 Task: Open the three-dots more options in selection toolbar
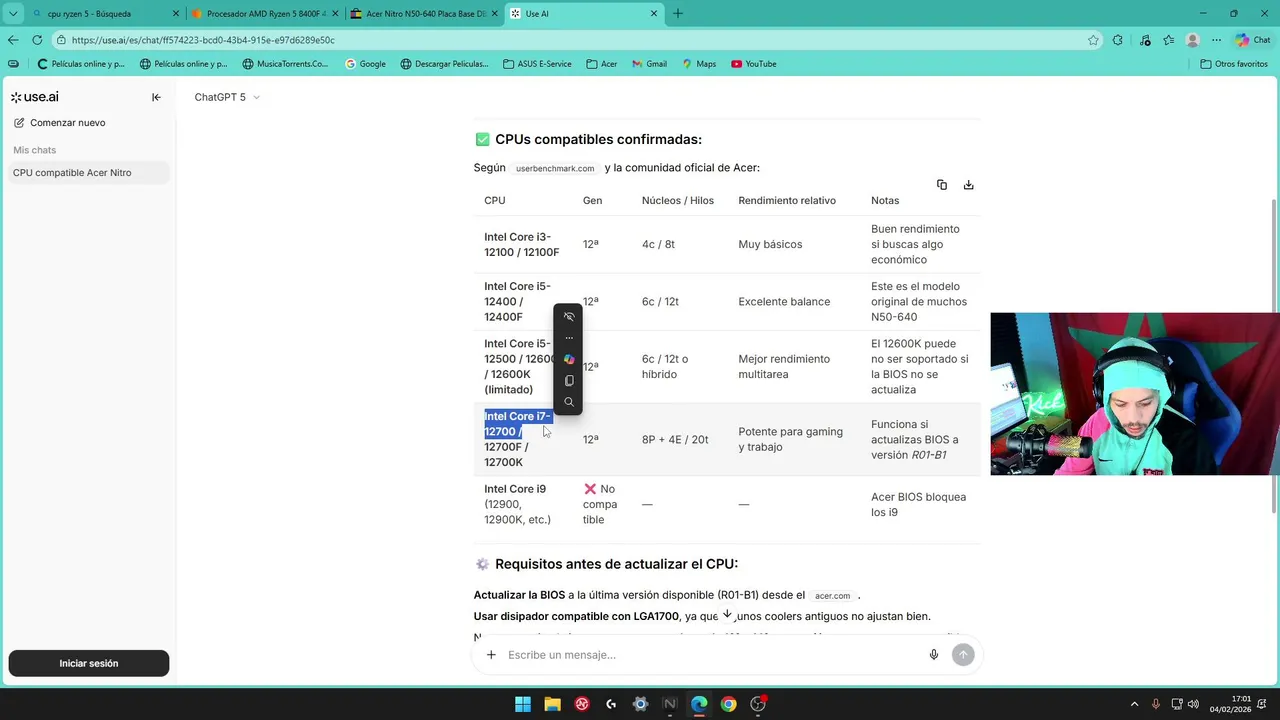tap(569, 338)
